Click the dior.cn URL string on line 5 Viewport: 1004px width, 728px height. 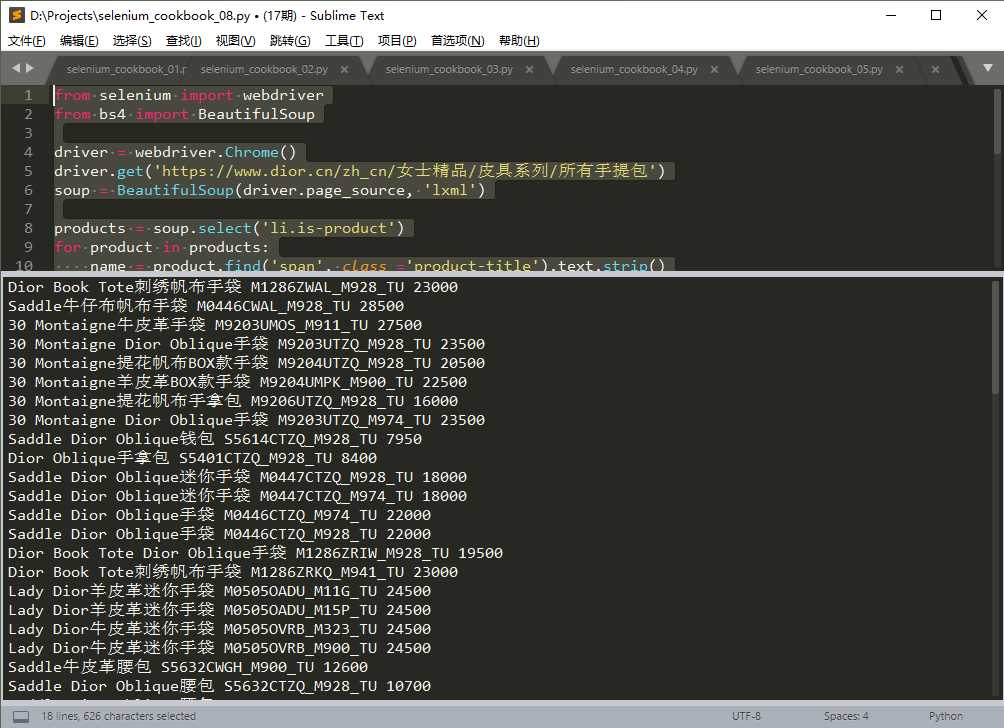pos(406,171)
